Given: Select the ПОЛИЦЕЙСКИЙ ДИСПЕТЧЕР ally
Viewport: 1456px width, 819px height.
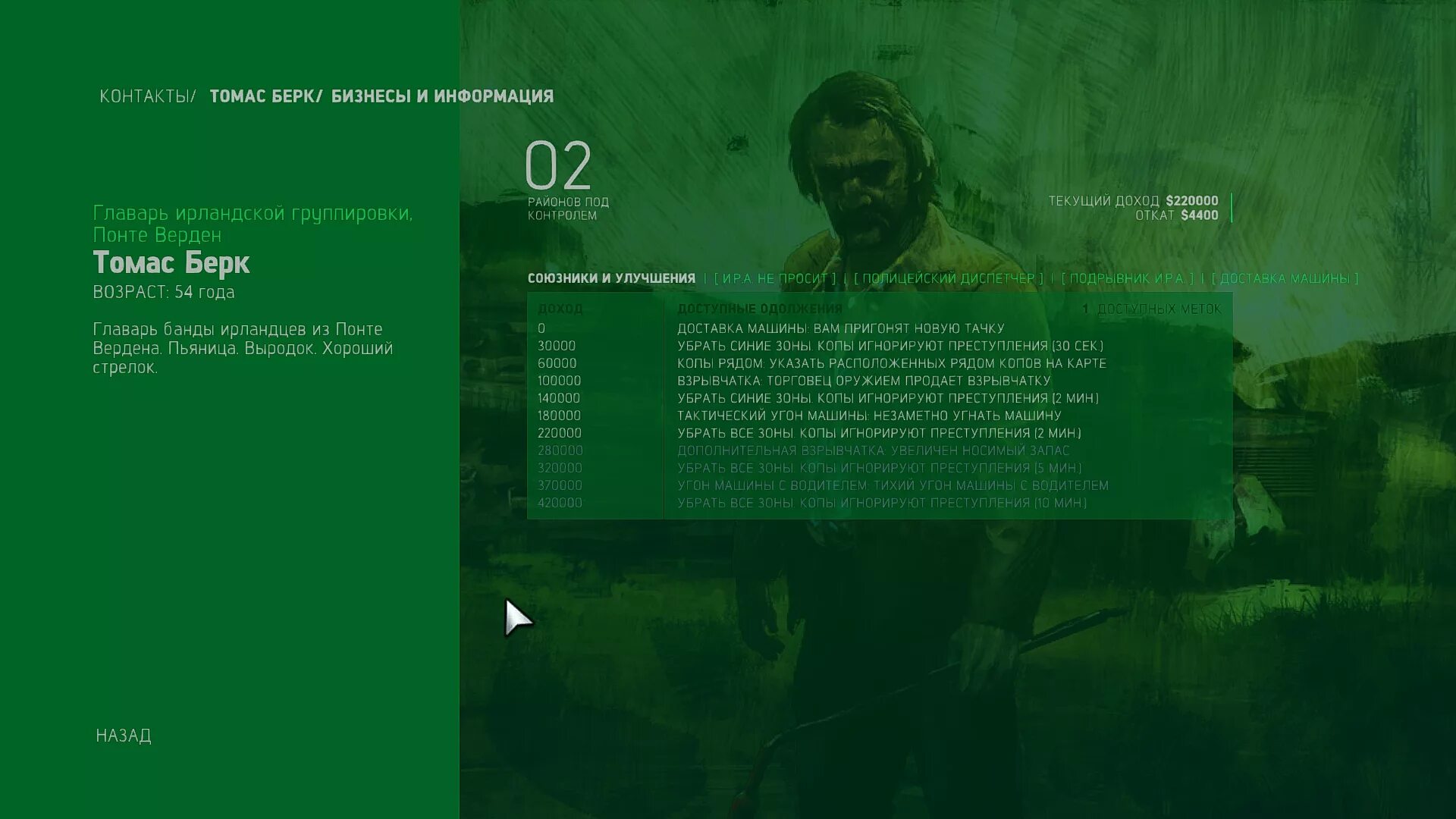Looking at the screenshot, I should (x=948, y=278).
